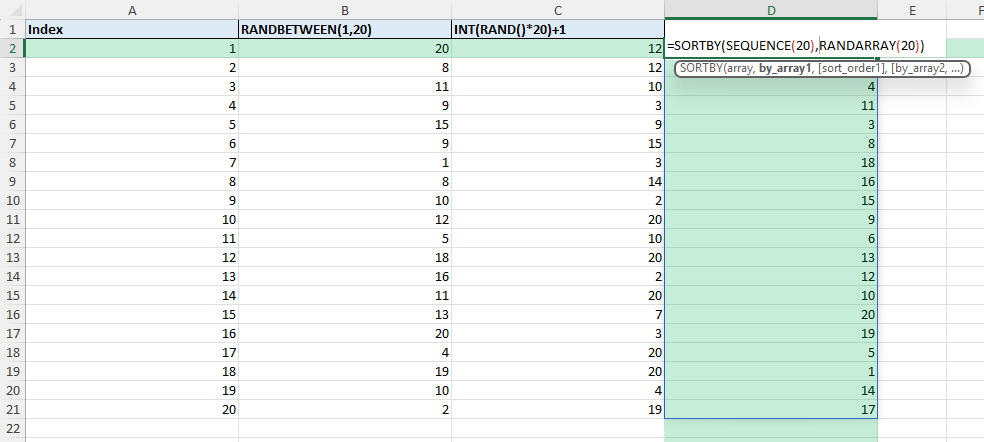This screenshot has height=442, width=984.
Task: Select column E header
Action: 912,9
